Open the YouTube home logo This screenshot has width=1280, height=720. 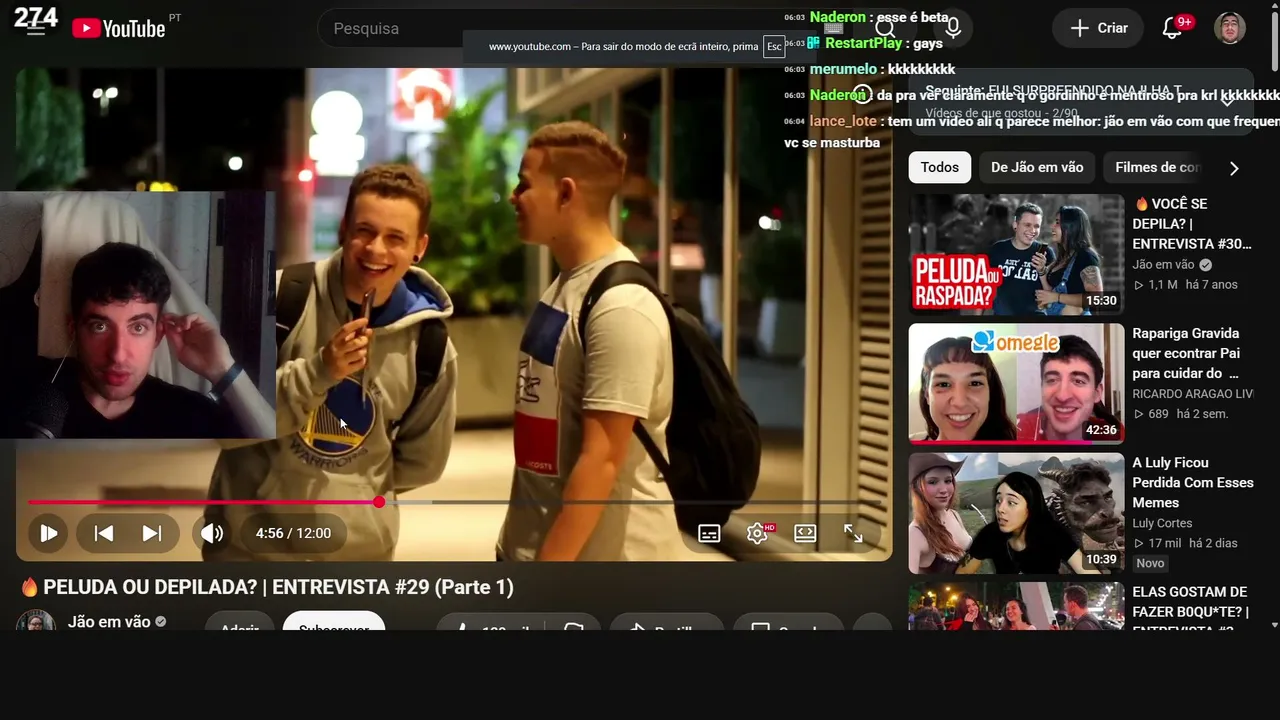[118, 28]
